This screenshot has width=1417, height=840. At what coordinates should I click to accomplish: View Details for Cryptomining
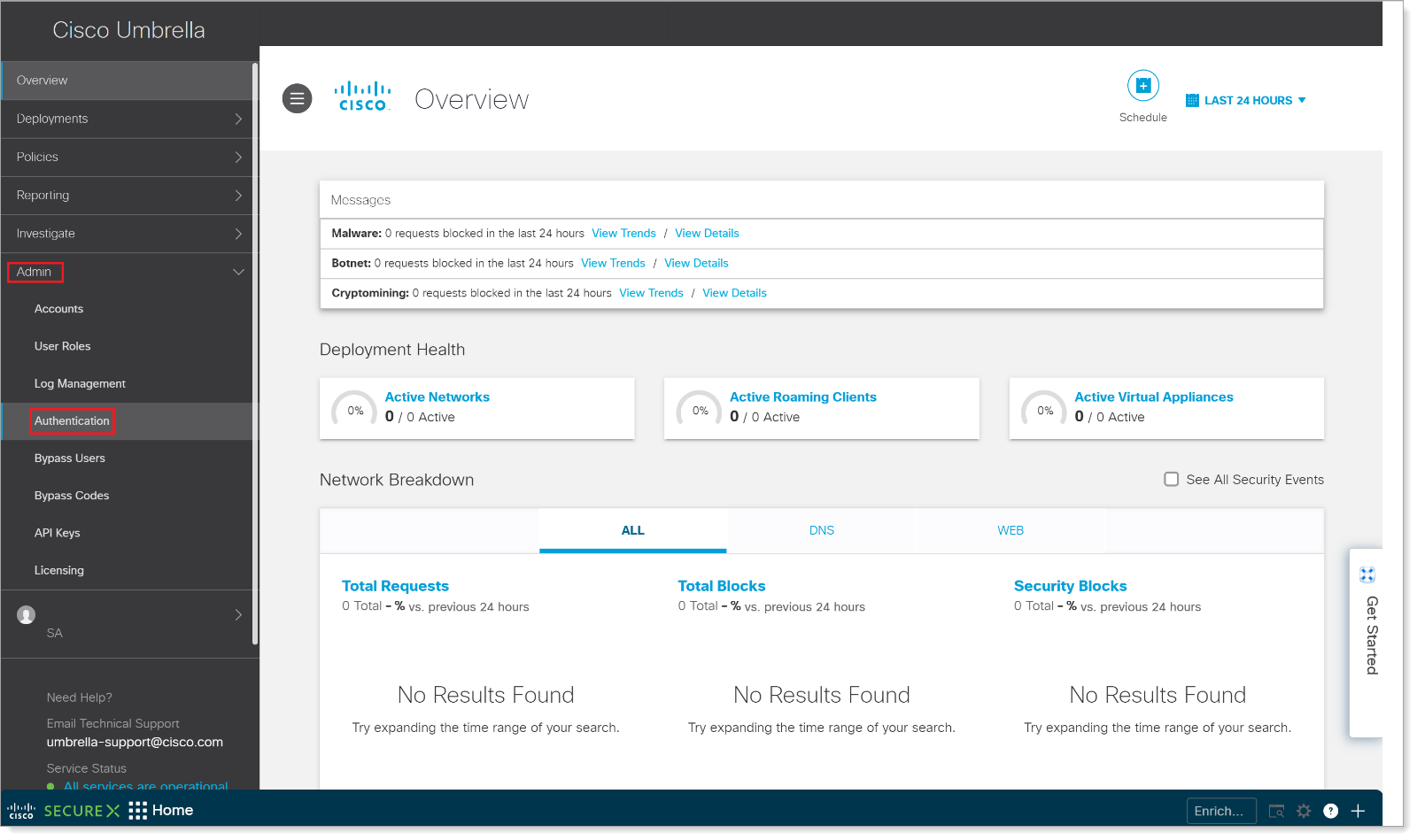[734, 293]
